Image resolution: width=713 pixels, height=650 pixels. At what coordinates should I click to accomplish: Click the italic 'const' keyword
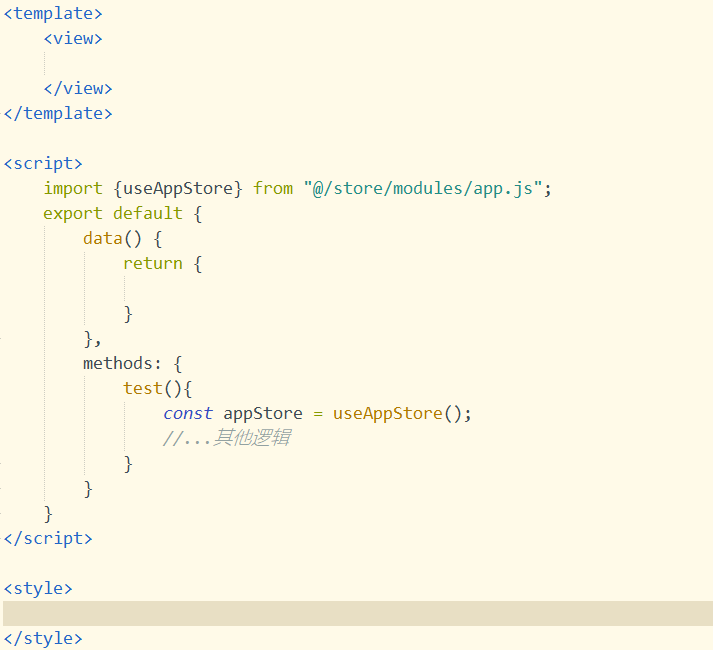pyautogui.click(x=188, y=413)
